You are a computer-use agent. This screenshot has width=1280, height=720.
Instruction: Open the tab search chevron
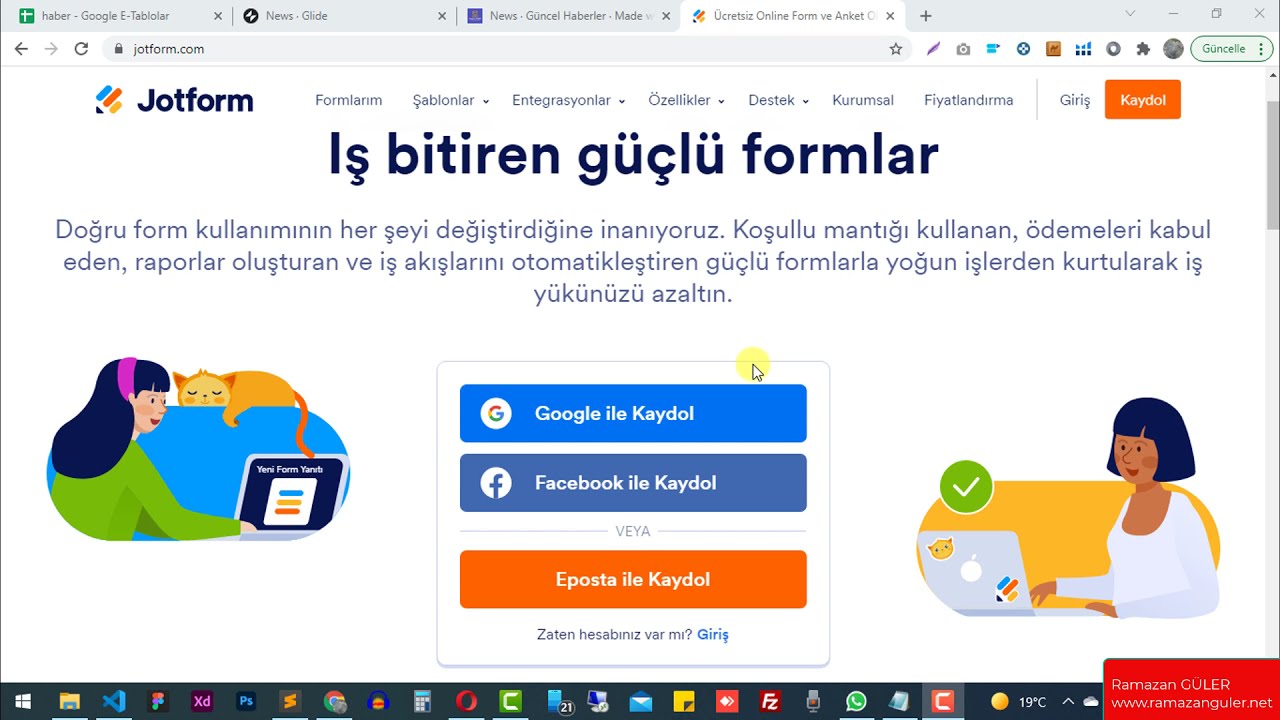1130,14
